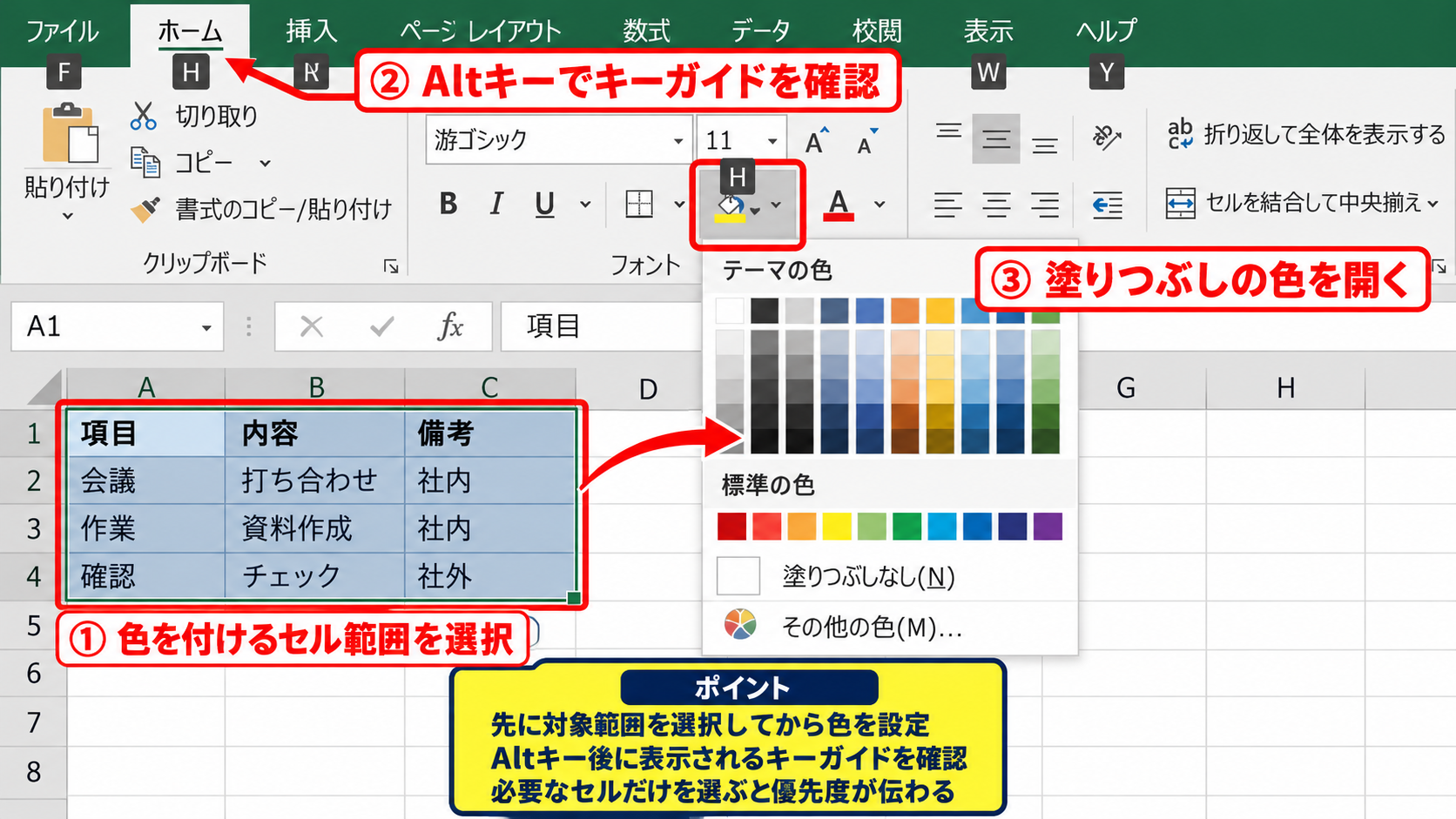Open the clipboard (クリップボード) dialog launcher
Screen dimensions: 1456x819
[x=391, y=266]
